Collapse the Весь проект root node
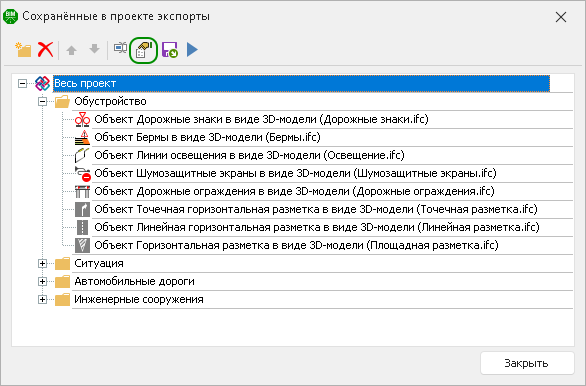The height and width of the screenshot is (386, 586). (22, 83)
